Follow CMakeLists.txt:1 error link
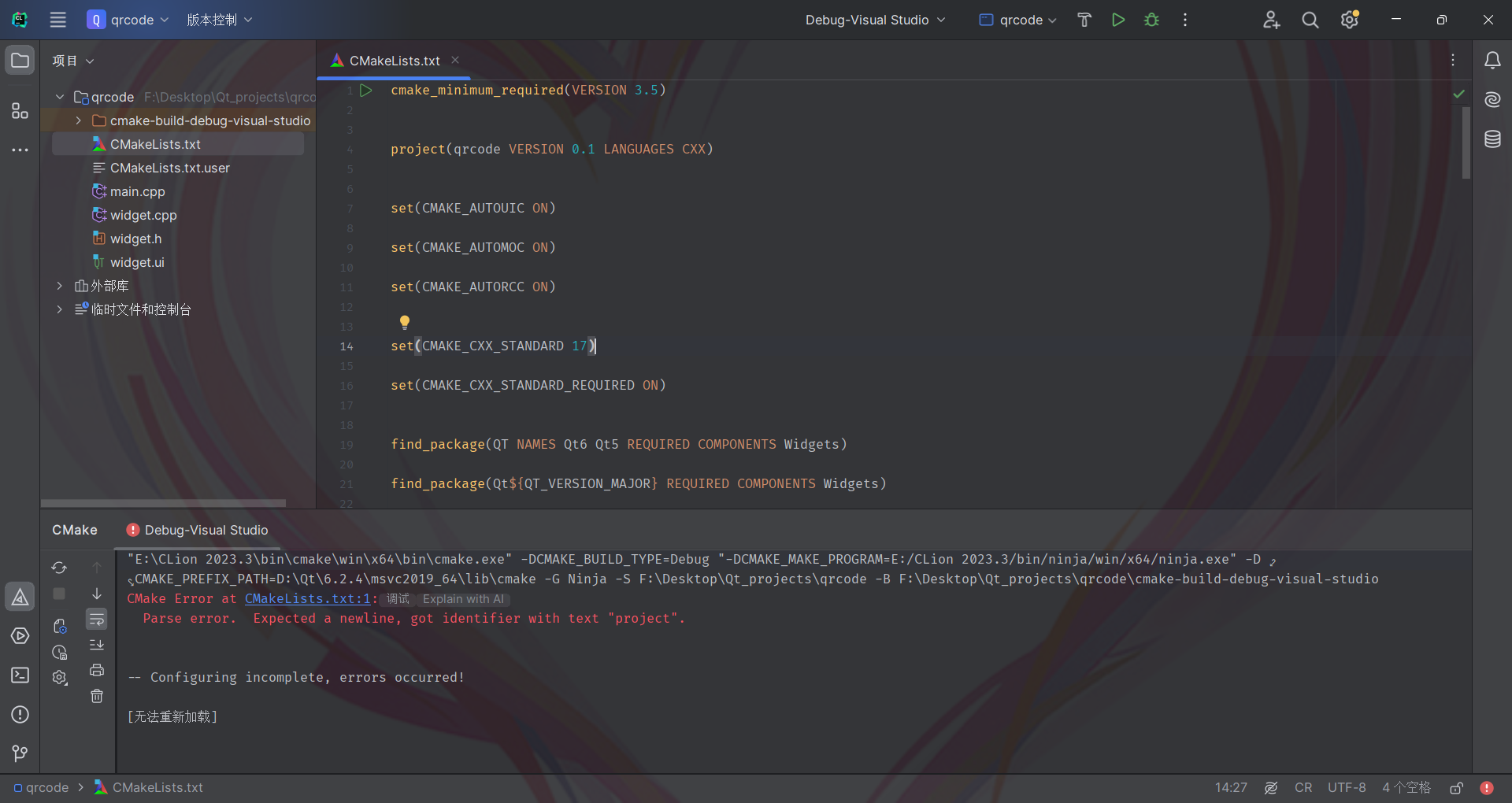The image size is (1512, 803). (x=307, y=599)
